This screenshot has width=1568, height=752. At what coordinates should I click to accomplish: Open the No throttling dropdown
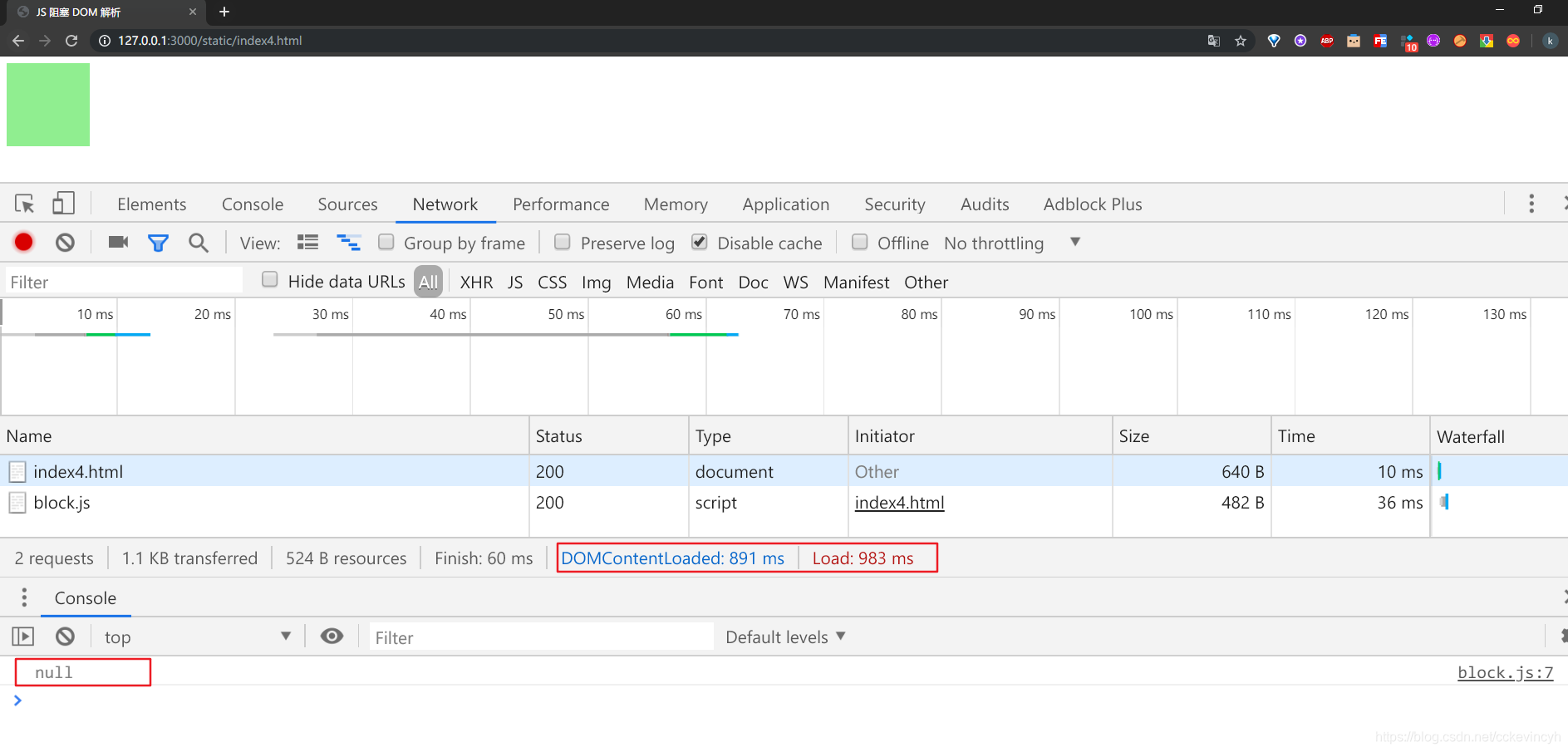click(x=1012, y=243)
